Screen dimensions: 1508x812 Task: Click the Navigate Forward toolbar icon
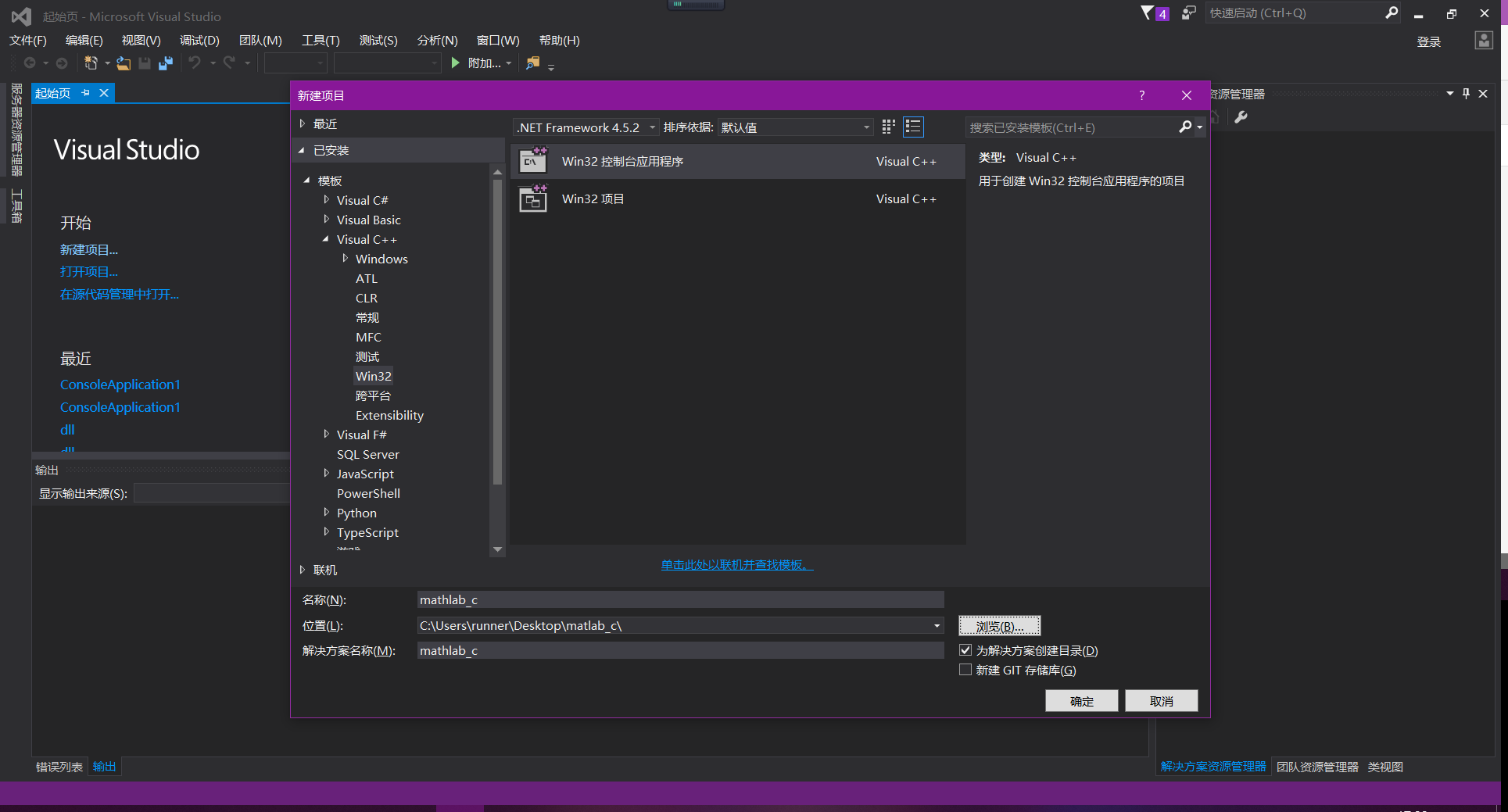(x=62, y=63)
